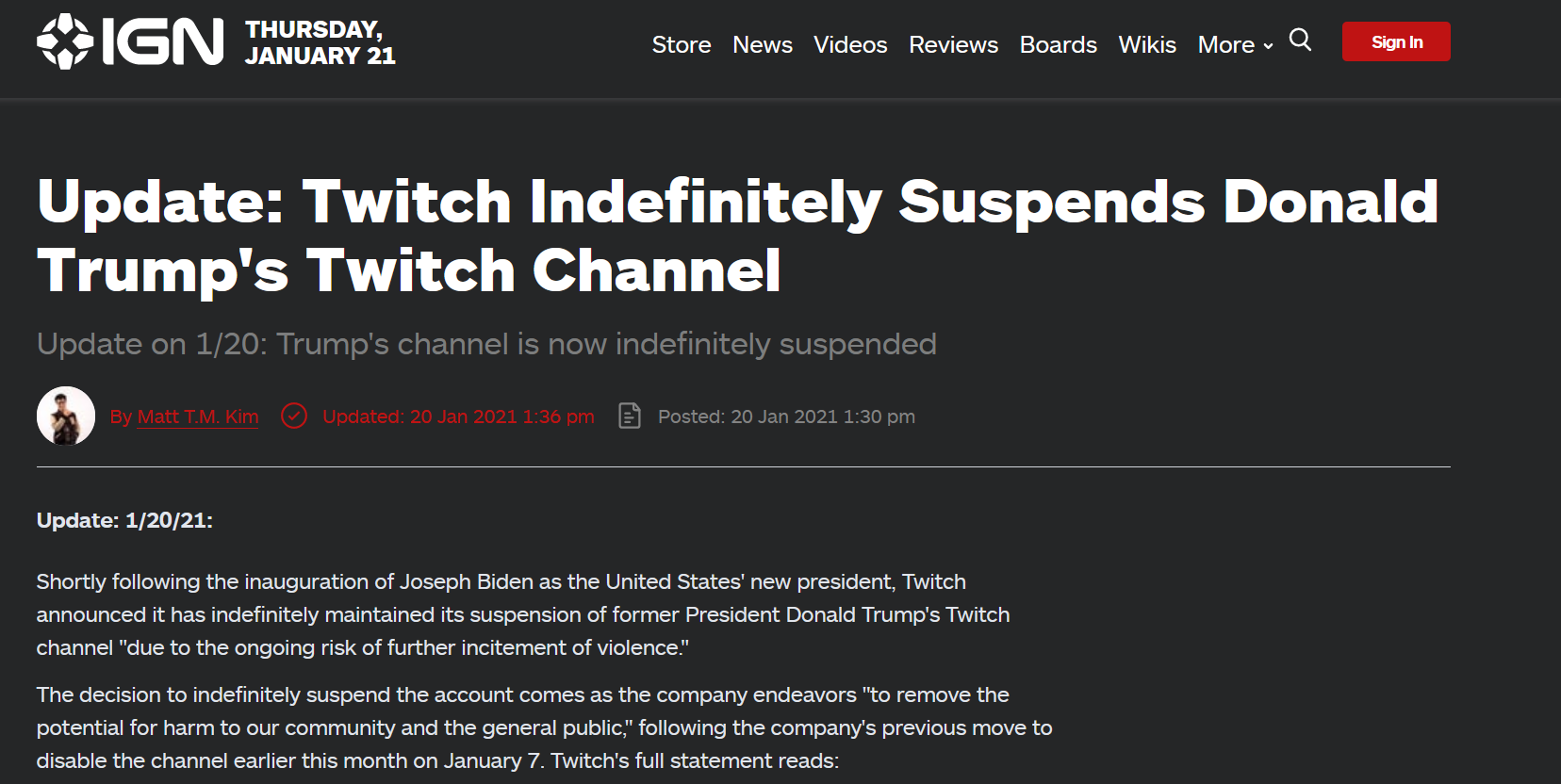Open the Store menu item

[x=681, y=44]
